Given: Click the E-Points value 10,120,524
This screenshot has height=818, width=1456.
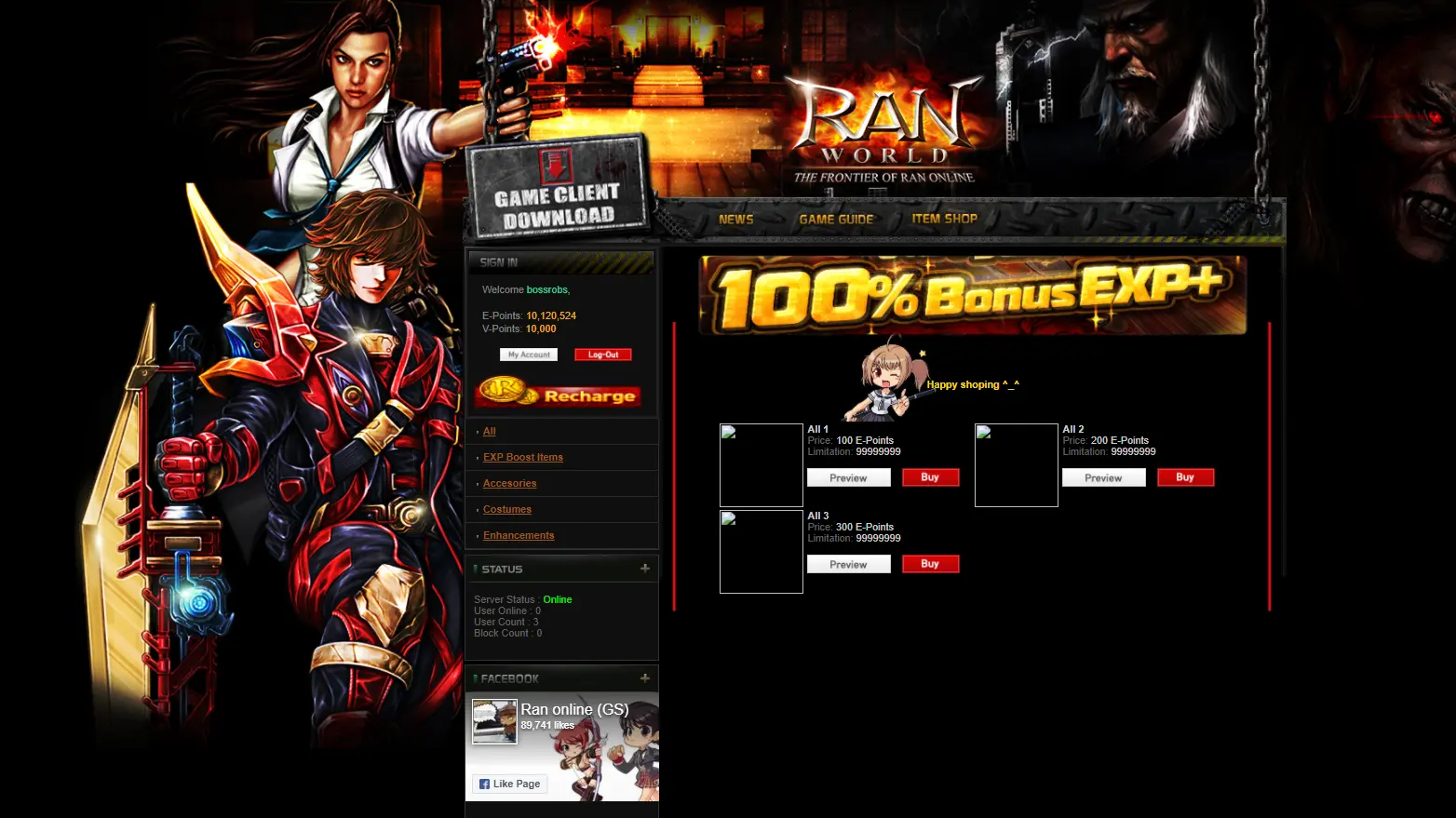Looking at the screenshot, I should (551, 315).
